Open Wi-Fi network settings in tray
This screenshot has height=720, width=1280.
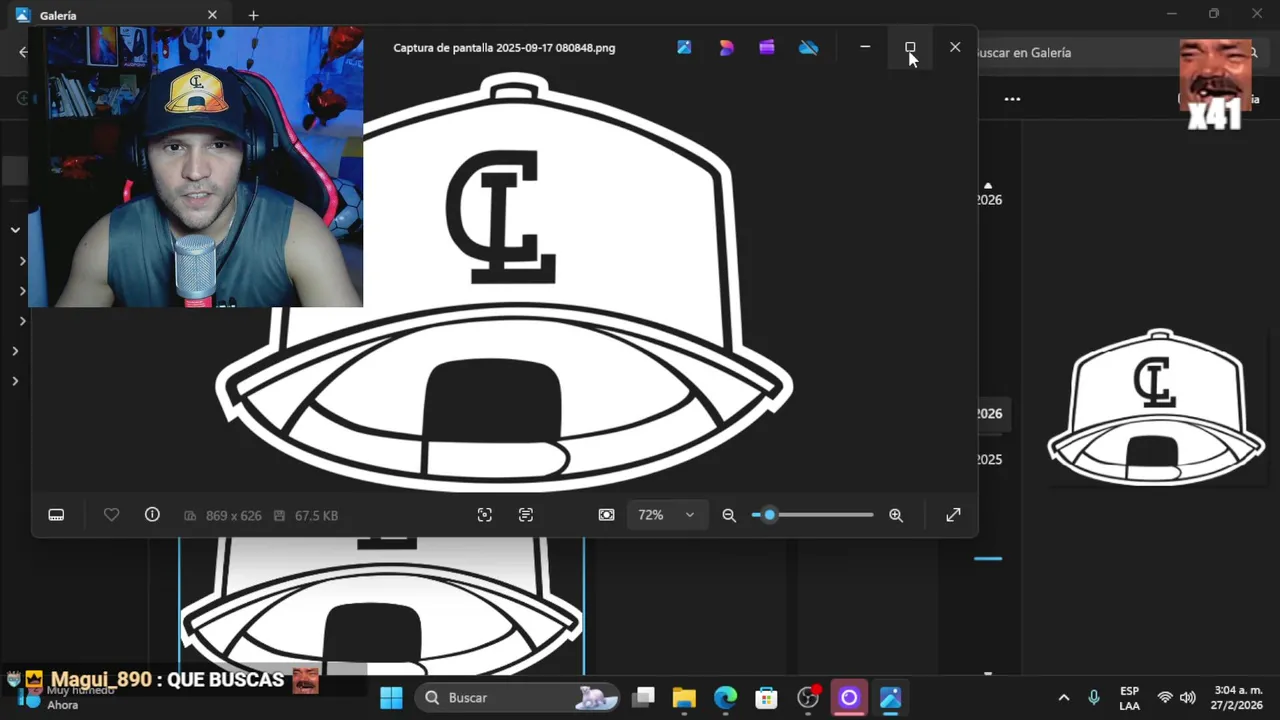[x=1165, y=697]
